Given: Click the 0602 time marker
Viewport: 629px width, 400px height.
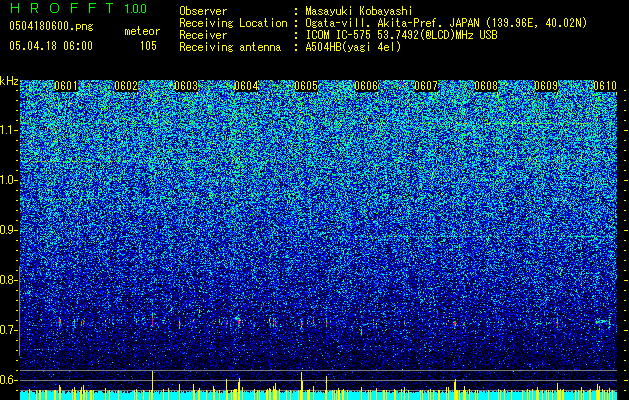Looking at the screenshot, I should tap(126, 86).
